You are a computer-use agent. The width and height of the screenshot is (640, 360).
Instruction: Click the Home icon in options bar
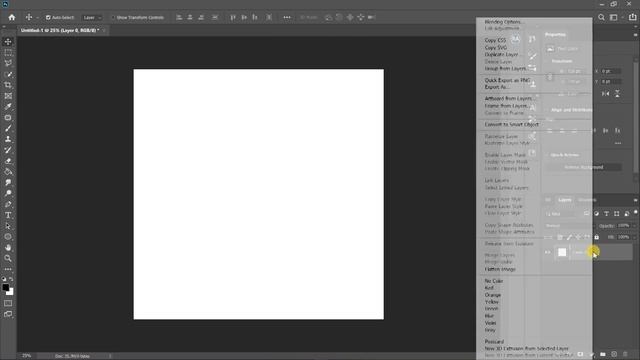click(12, 17)
